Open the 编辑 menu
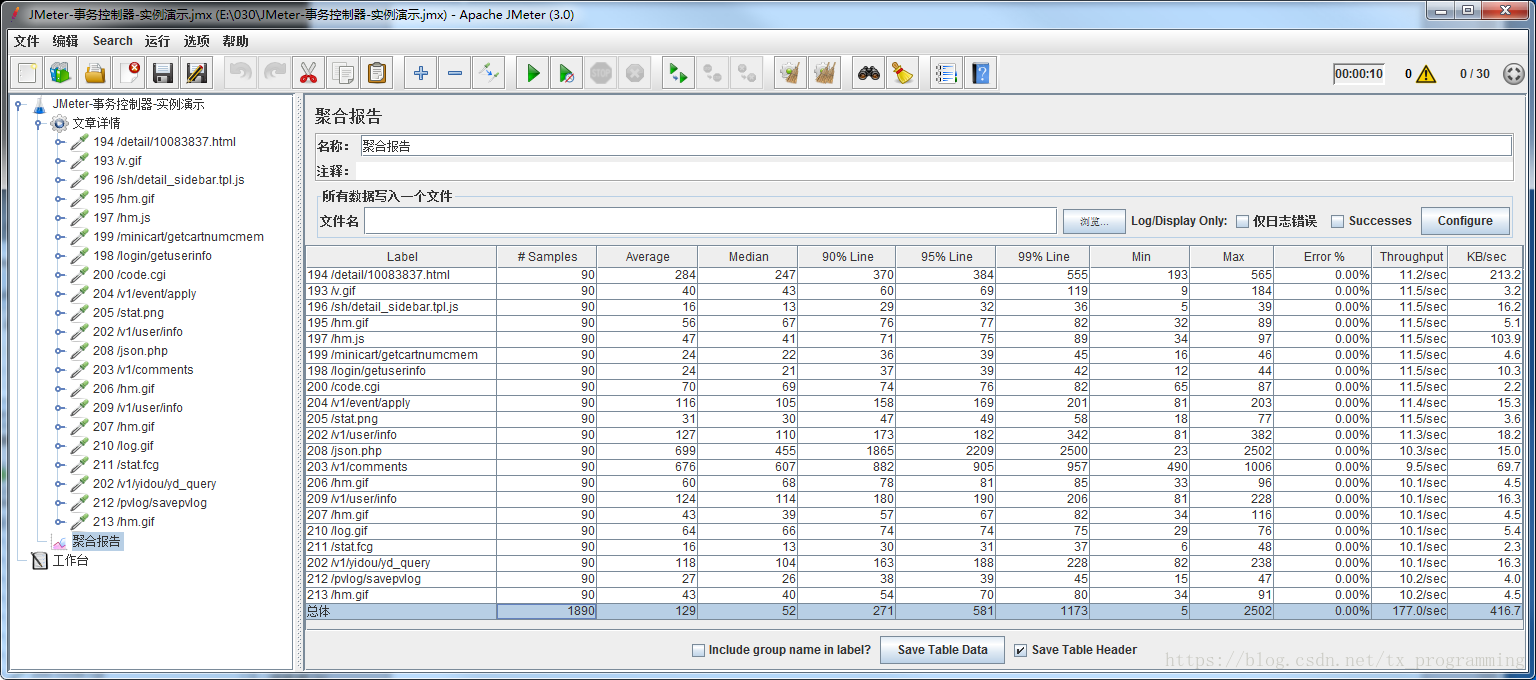 (x=65, y=41)
